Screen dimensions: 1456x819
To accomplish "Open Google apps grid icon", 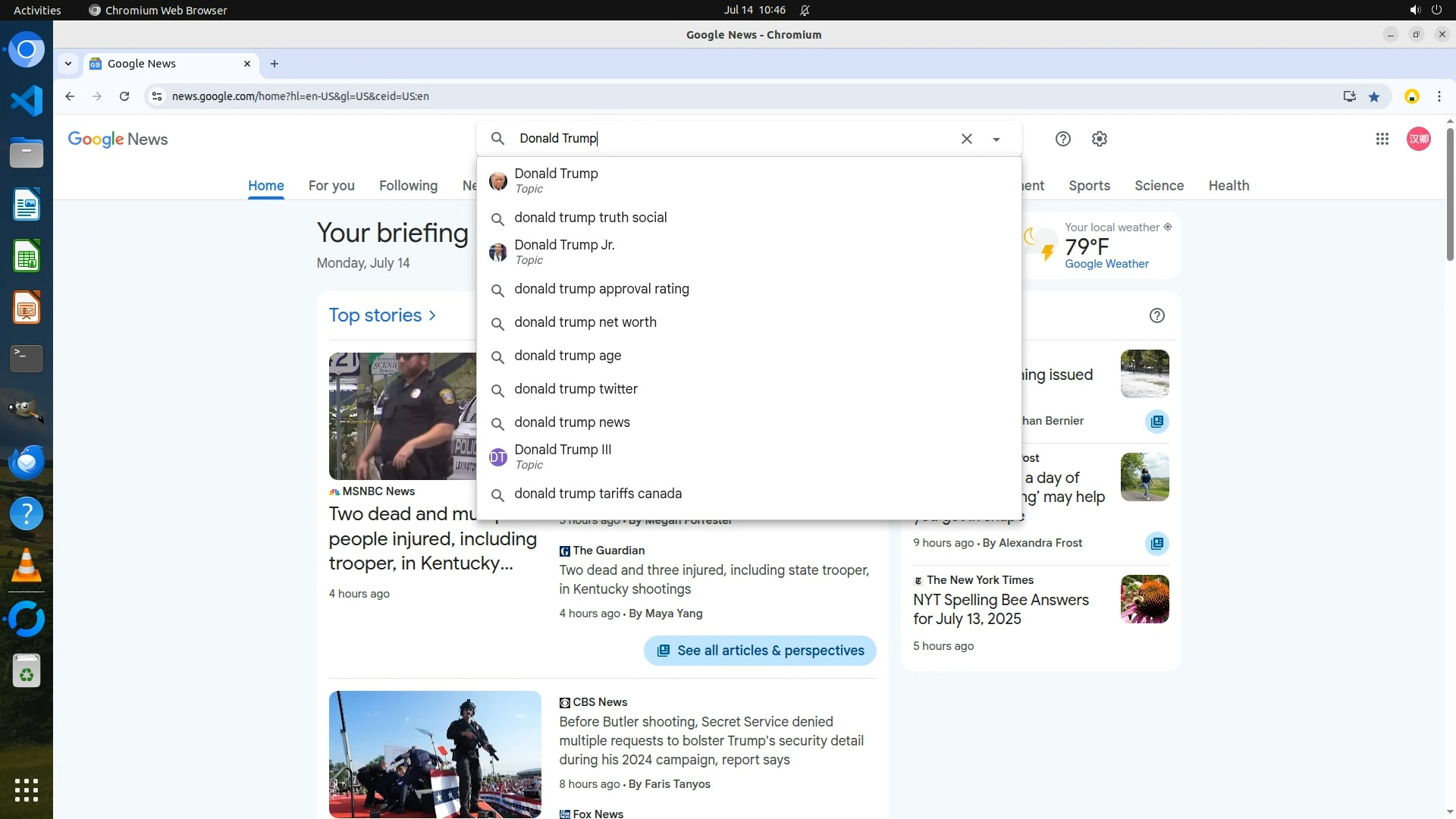I will click(x=1382, y=139).
